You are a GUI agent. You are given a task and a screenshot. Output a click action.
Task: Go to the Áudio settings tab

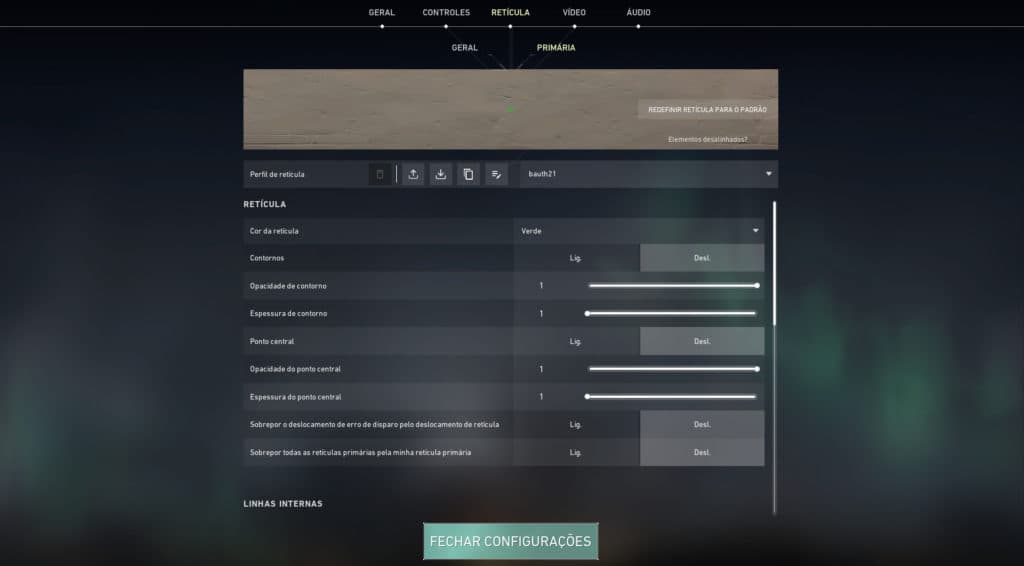point(638,13)
